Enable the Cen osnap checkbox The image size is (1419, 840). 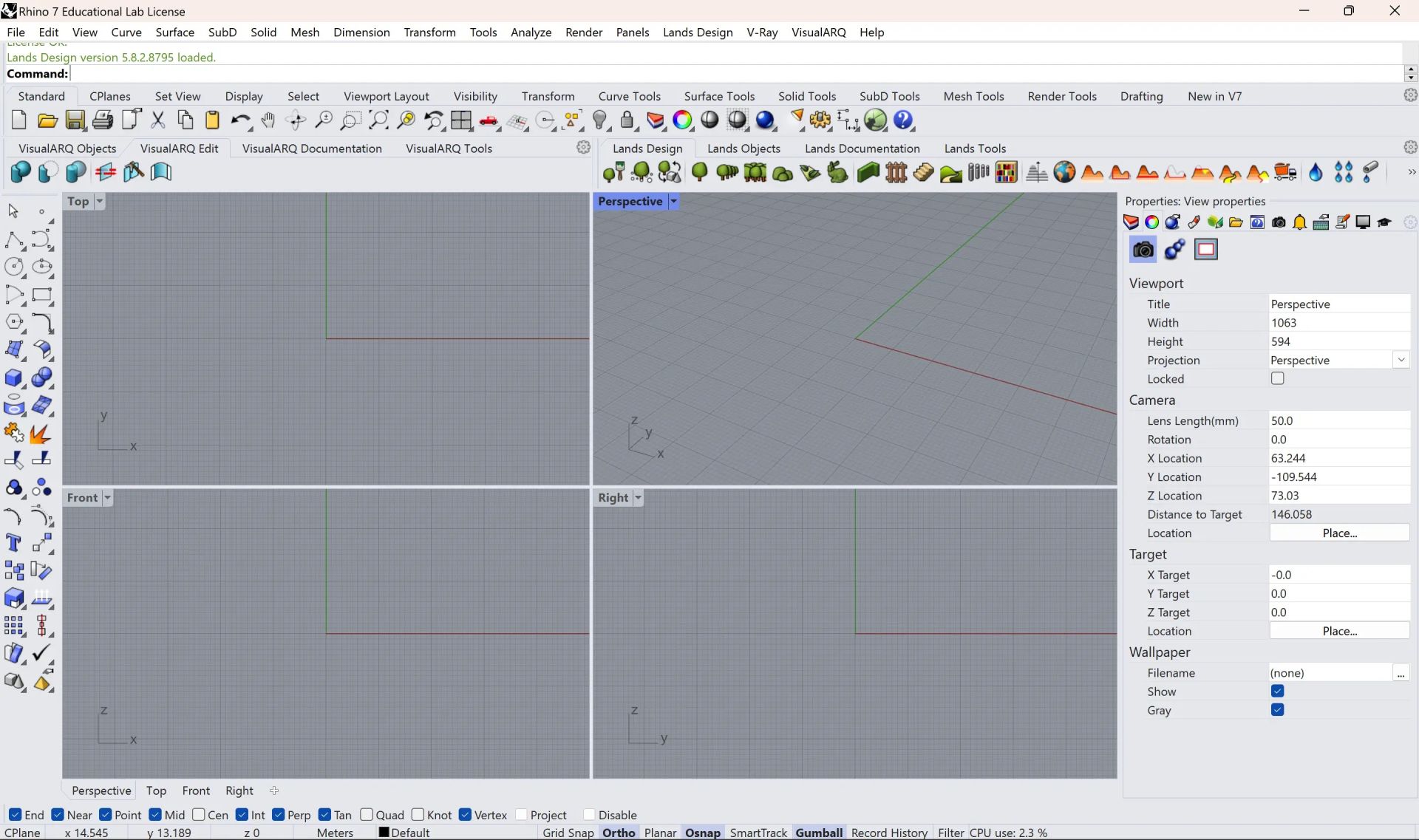[198, 814]
